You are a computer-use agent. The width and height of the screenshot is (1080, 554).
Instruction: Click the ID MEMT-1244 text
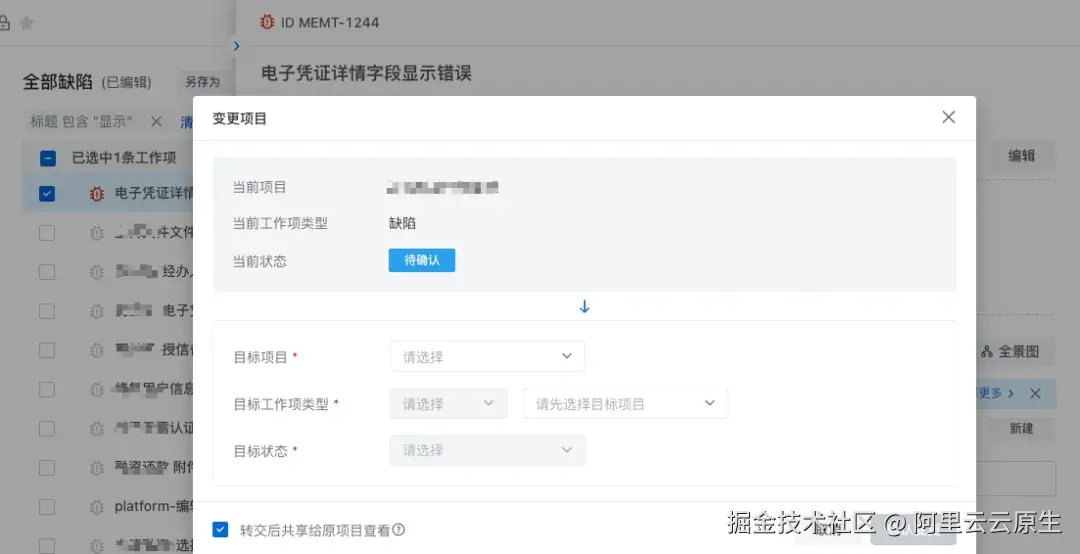pos(330,22)
